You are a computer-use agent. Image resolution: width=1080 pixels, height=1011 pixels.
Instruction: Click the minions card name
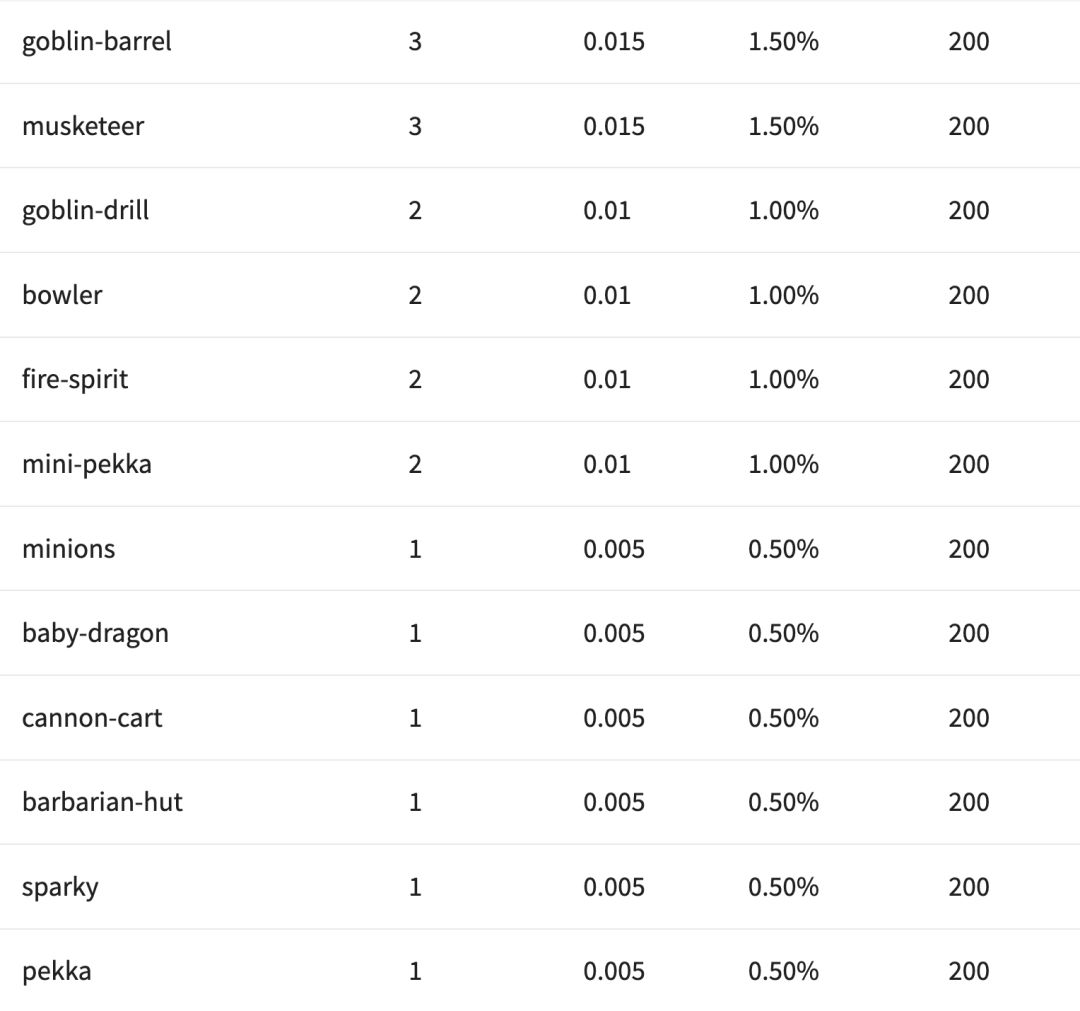pos(68,549)
